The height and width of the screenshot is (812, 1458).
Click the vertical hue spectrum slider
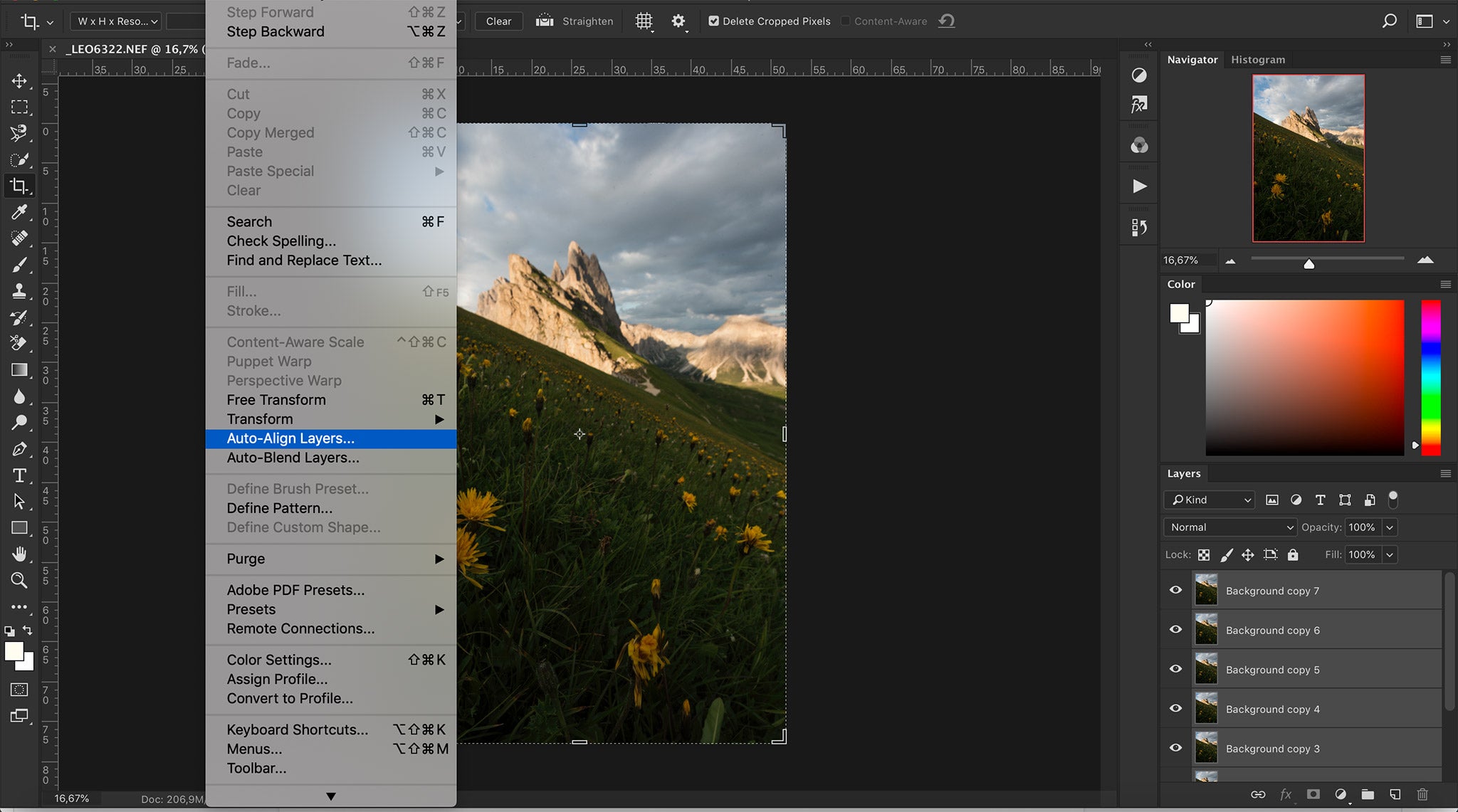[1430, 377]
